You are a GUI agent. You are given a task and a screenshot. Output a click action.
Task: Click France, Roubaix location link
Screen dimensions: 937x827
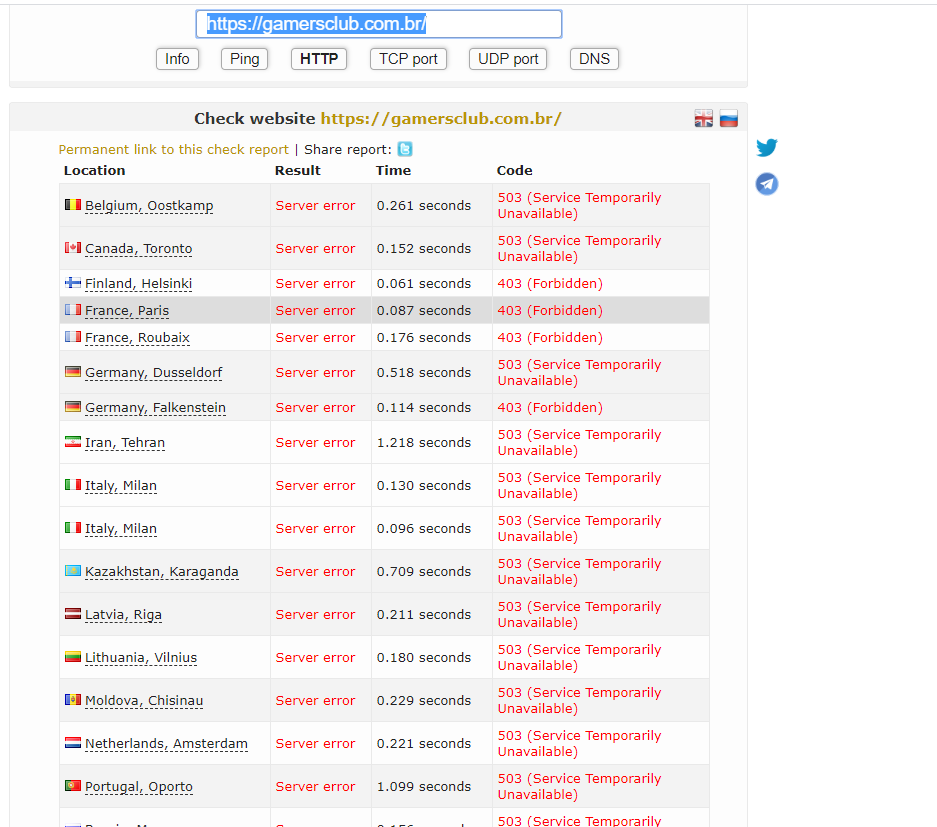click(137, 338)
